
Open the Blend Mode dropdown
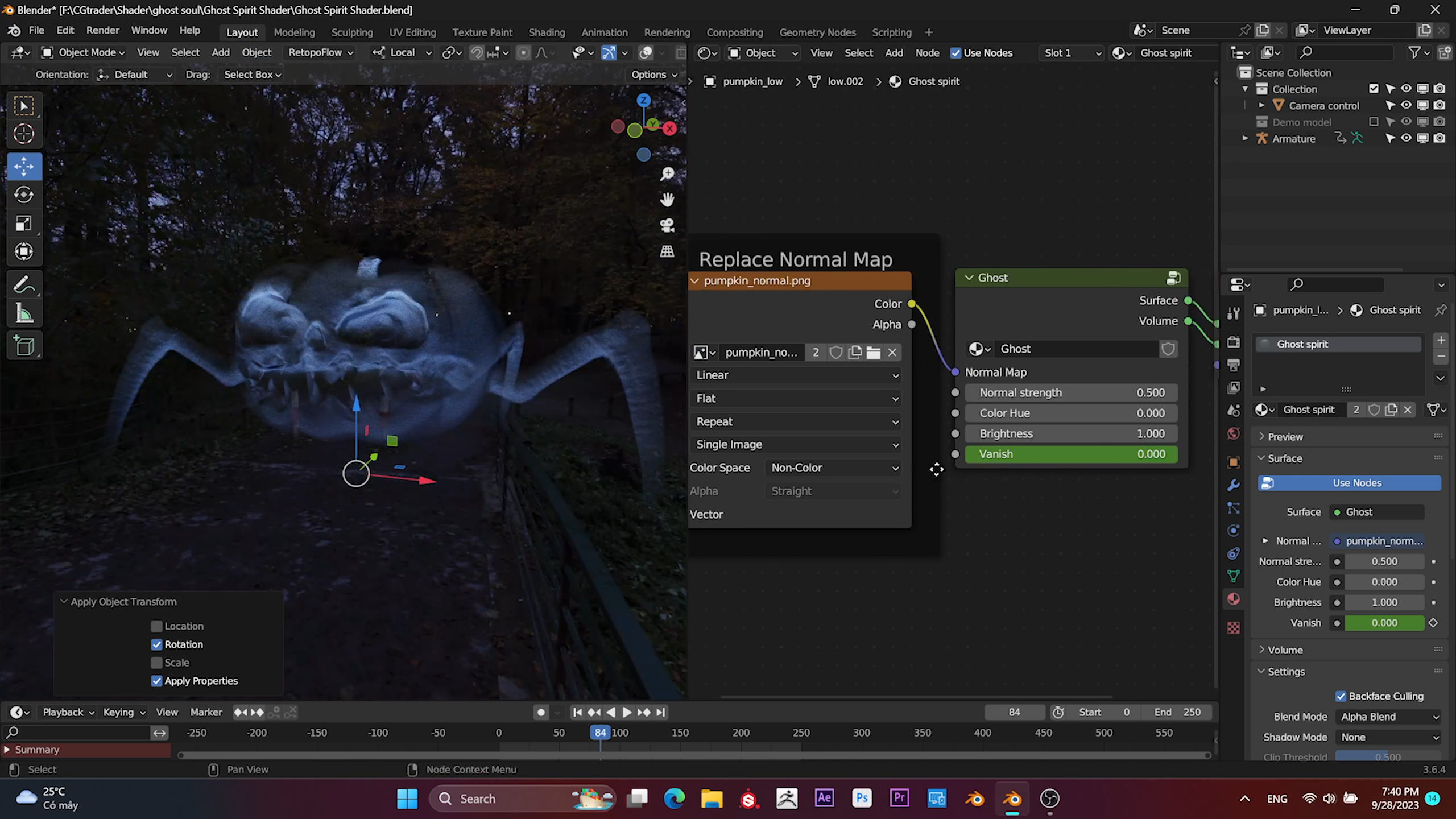click(x=1388, y=716)
